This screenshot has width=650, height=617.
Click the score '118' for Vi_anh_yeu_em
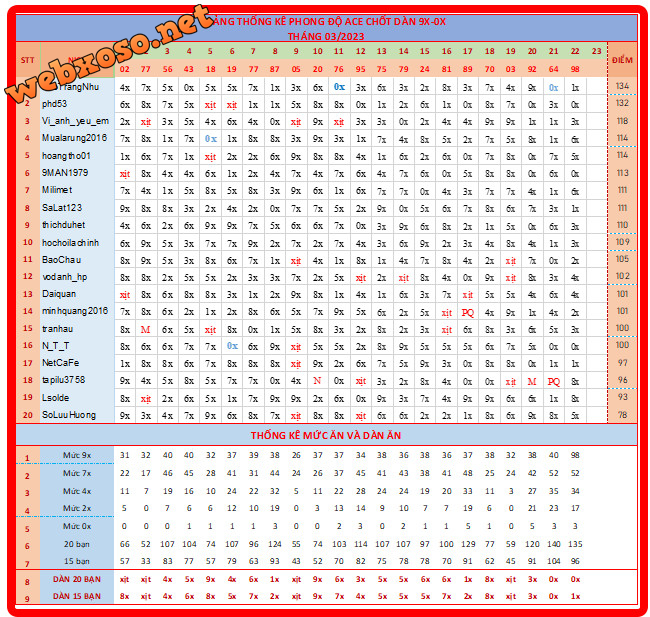(x=622, y=121)
